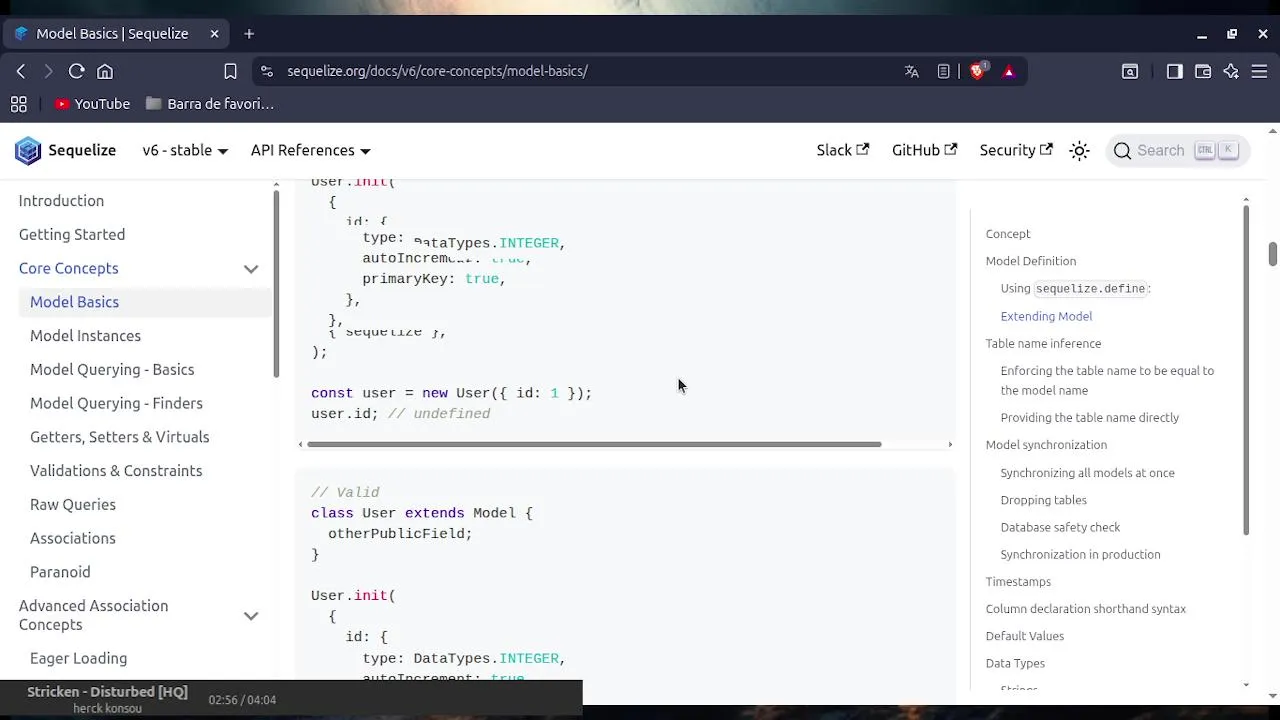Click the address bar URL
1280x720 pixels.
coord(437,71)
